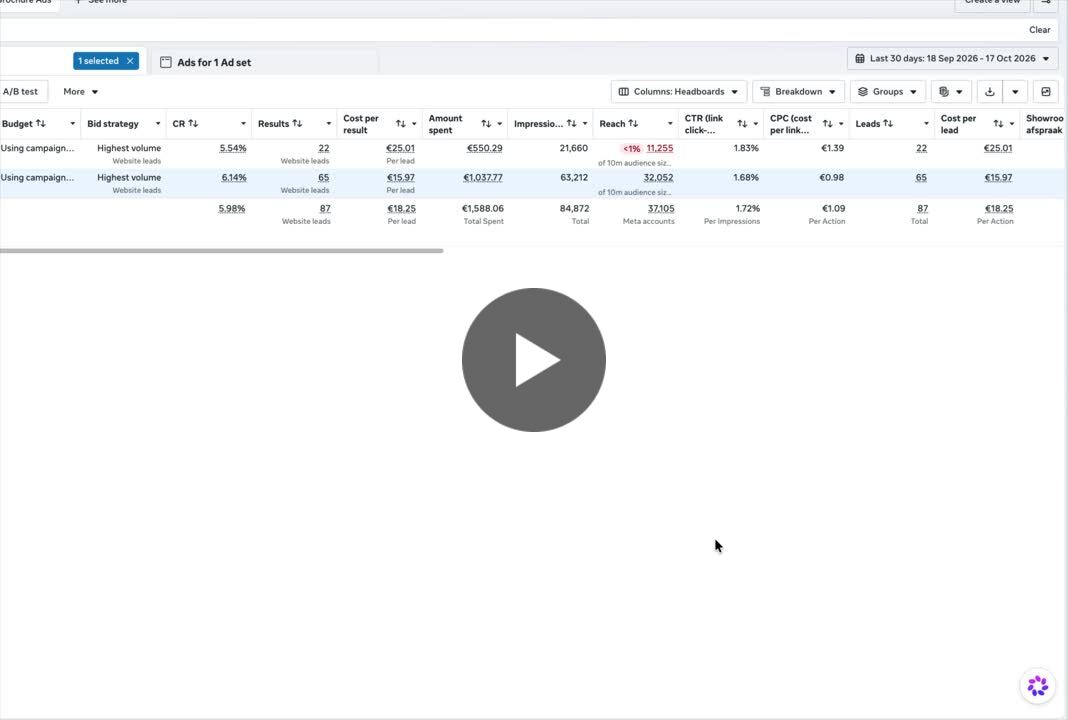Open the Last 30 days date range picker
Image resolution: width=1068 pixels, height=720 pixels.
coord(952,59)
